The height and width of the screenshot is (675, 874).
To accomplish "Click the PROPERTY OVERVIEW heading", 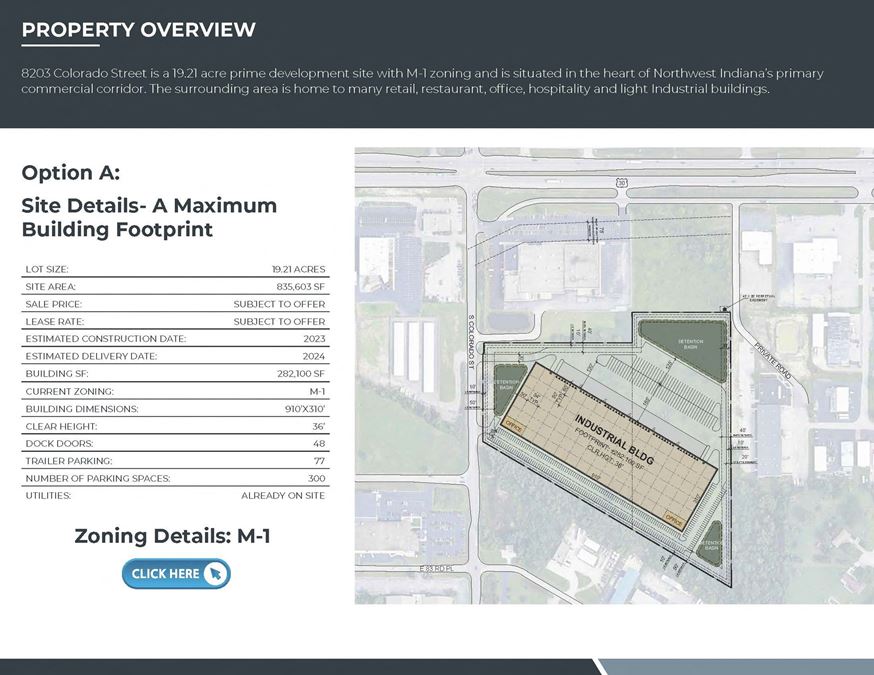I will coord(138,30).
